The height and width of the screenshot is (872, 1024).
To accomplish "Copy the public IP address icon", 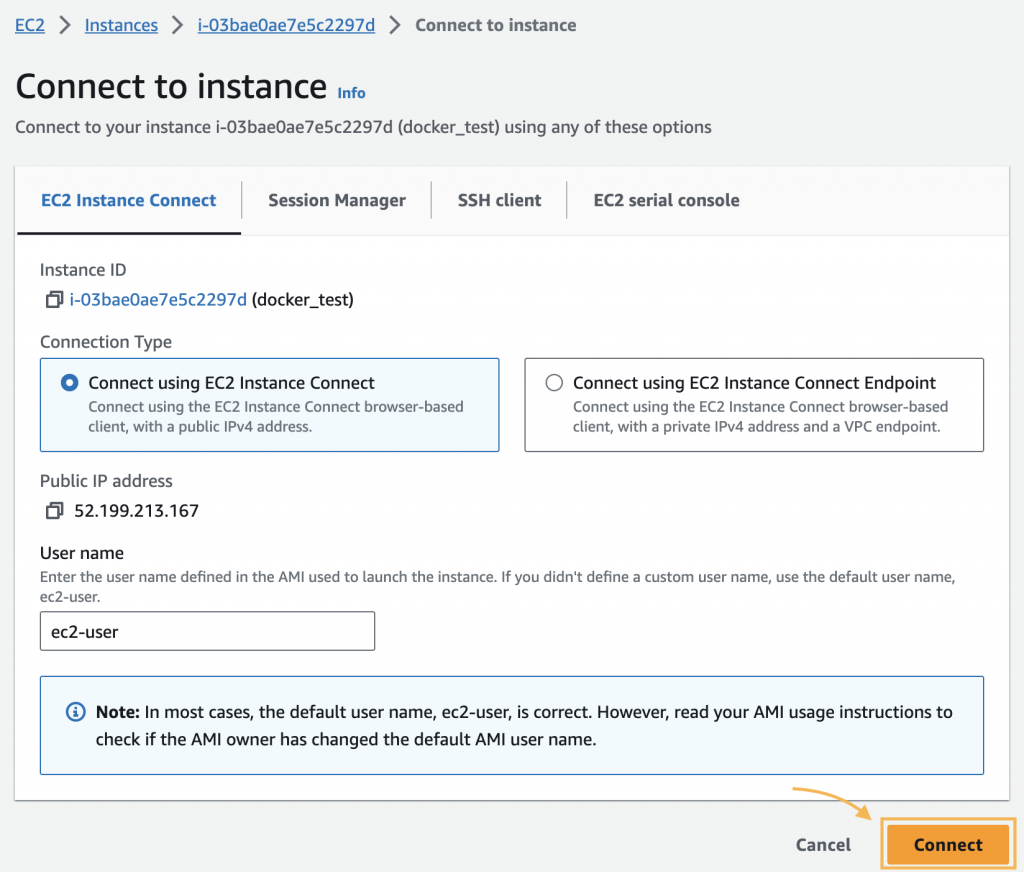I will coord(54,511).
